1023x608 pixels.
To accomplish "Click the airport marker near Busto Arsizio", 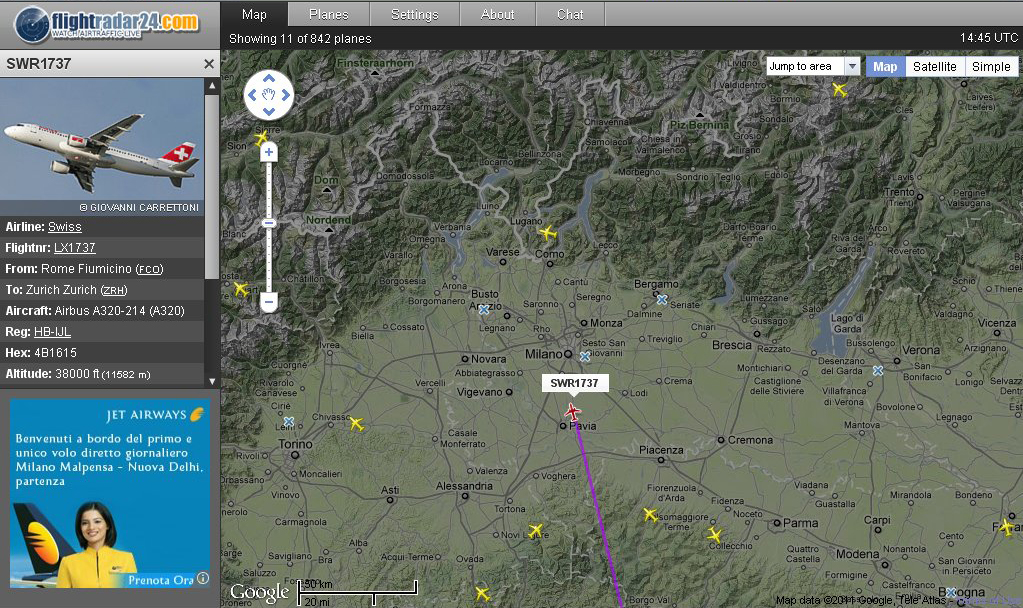I will 483,310.
